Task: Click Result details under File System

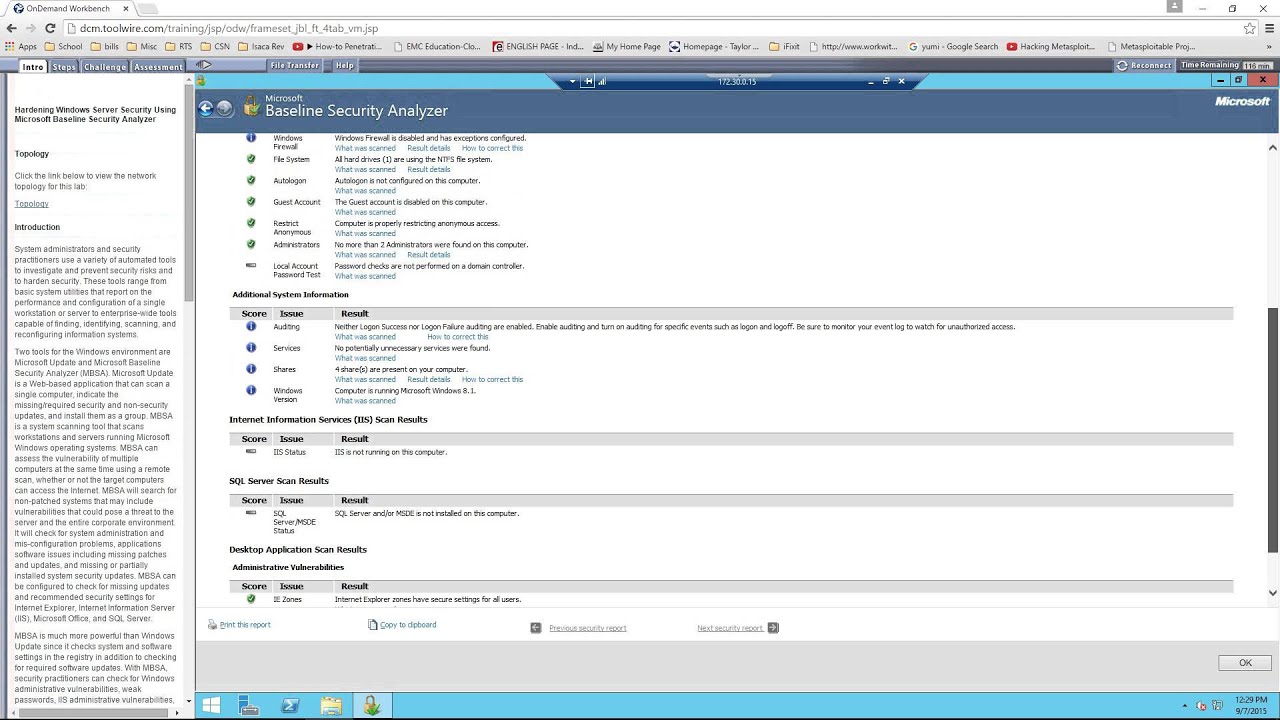Action: (428, 169)
